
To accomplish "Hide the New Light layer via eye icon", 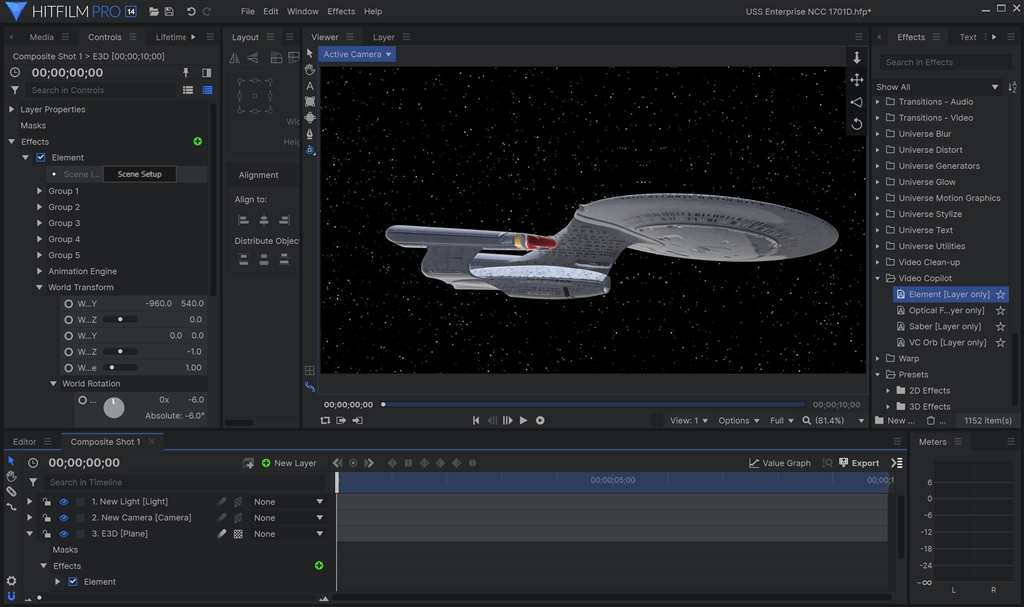I will tap(63, 502).
